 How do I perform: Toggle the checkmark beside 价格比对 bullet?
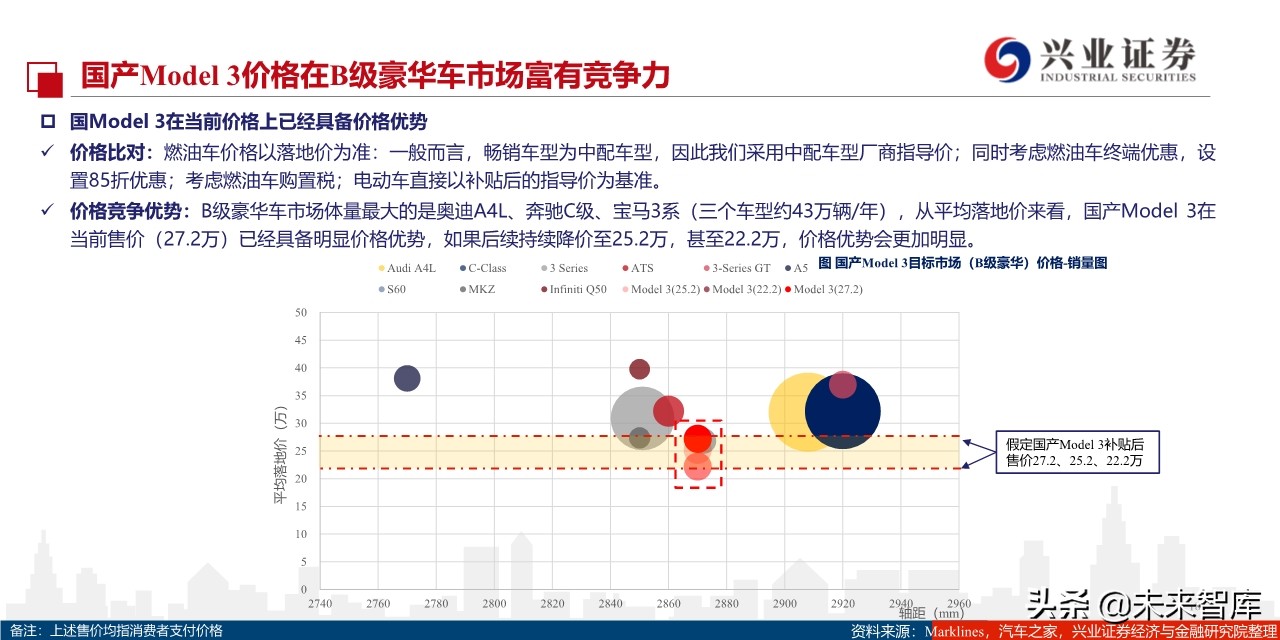point(48,151)
